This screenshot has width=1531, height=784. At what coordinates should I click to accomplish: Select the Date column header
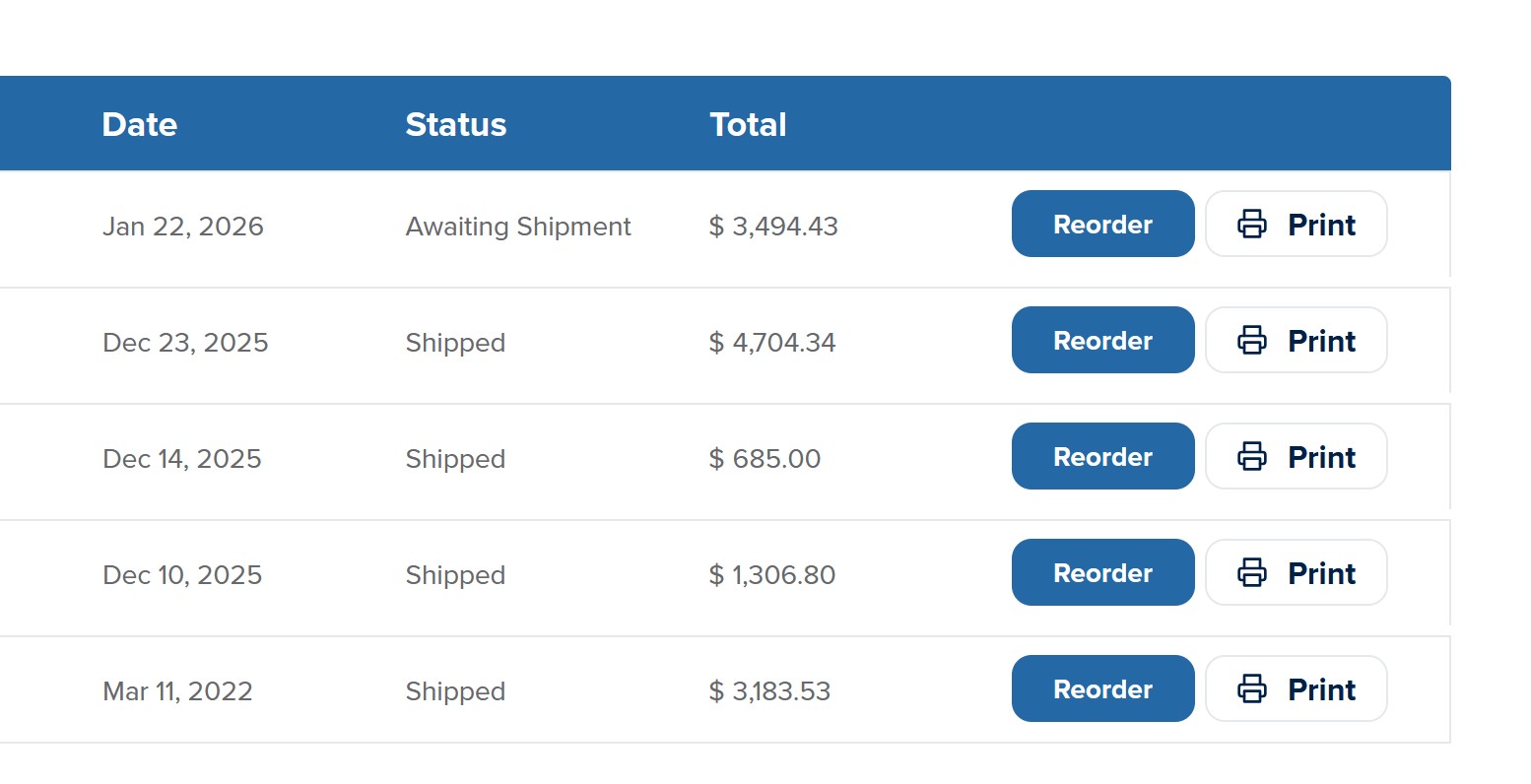[140, 125]
